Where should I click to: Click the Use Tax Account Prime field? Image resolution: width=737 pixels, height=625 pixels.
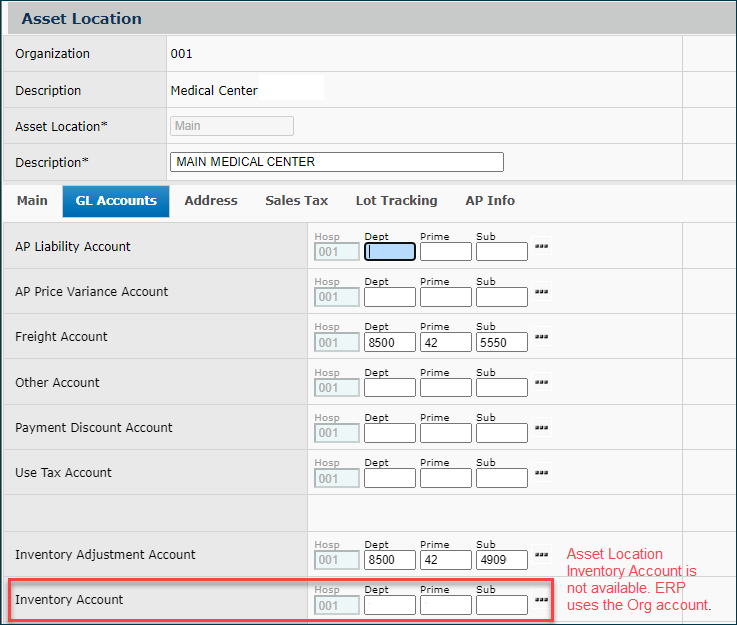point(445,478)
